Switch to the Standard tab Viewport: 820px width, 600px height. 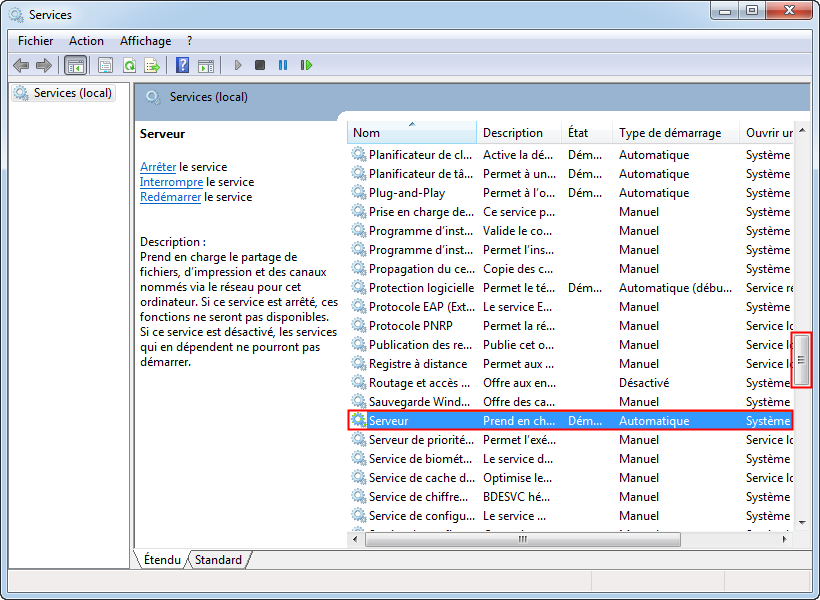click(x=218, y=560)
